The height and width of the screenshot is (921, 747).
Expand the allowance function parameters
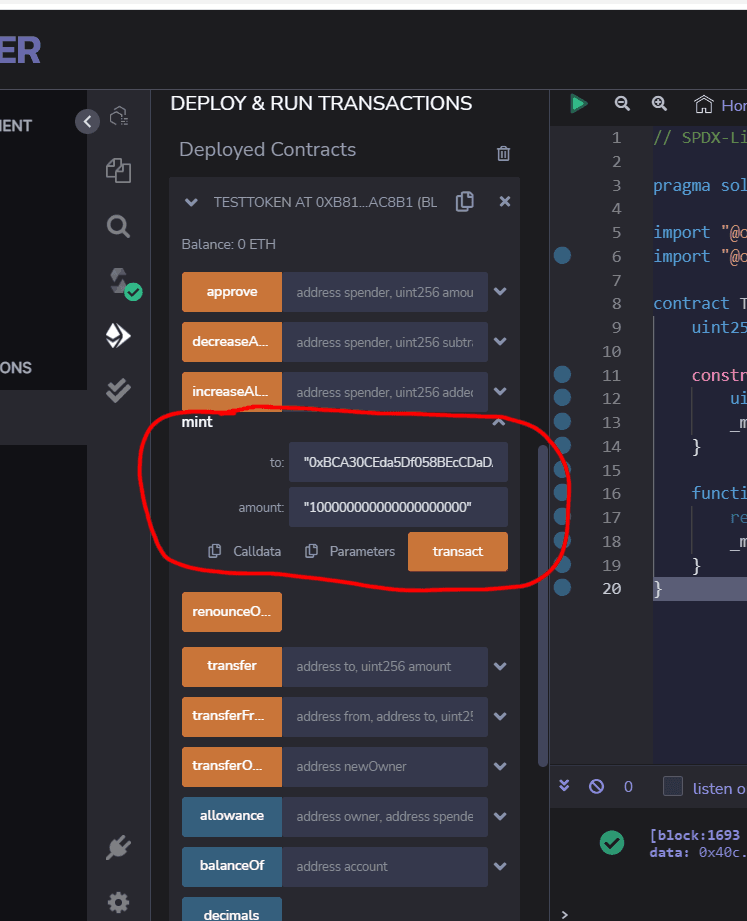[500, 816]
